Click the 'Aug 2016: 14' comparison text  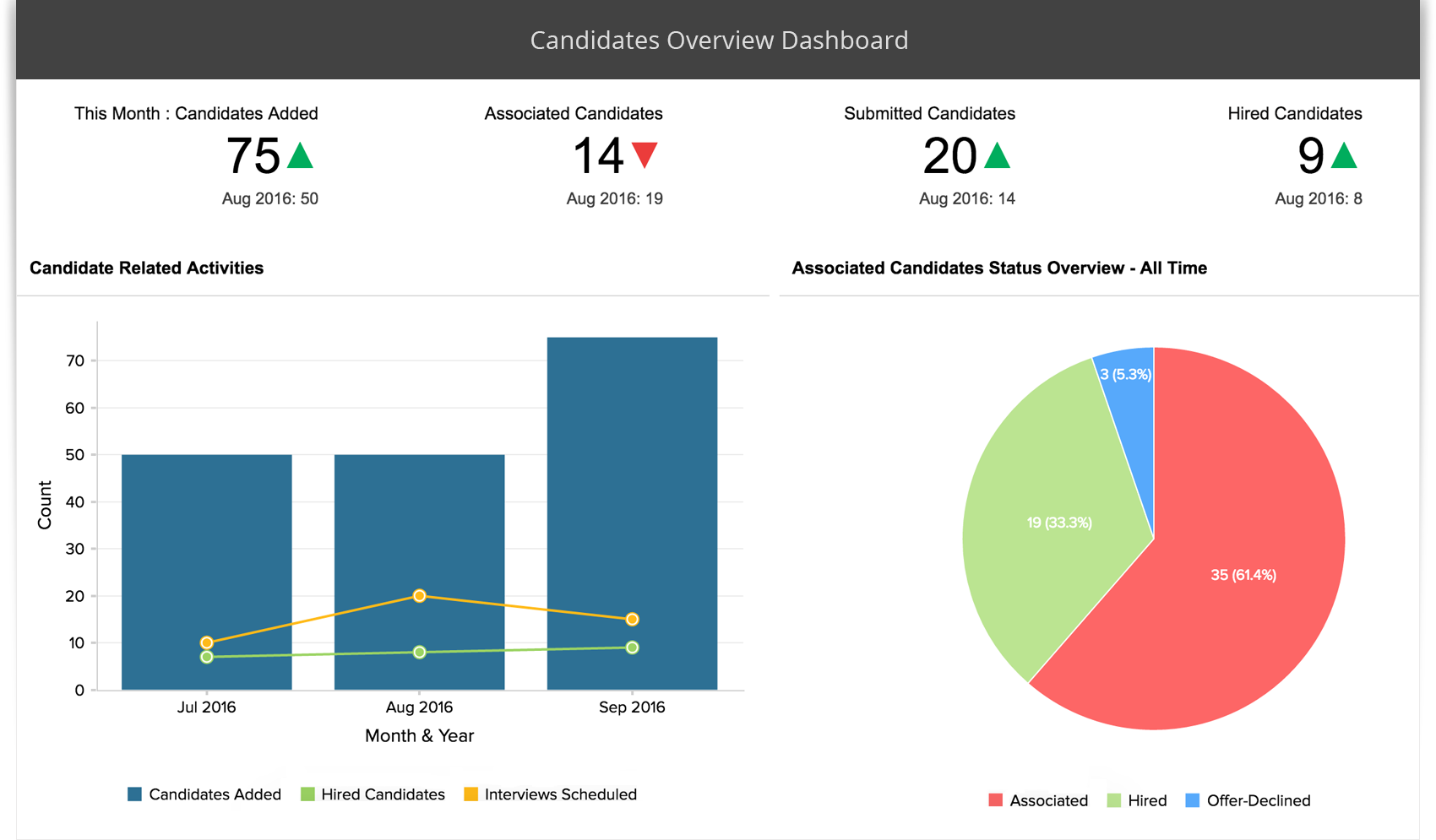[x=967, y=198]
